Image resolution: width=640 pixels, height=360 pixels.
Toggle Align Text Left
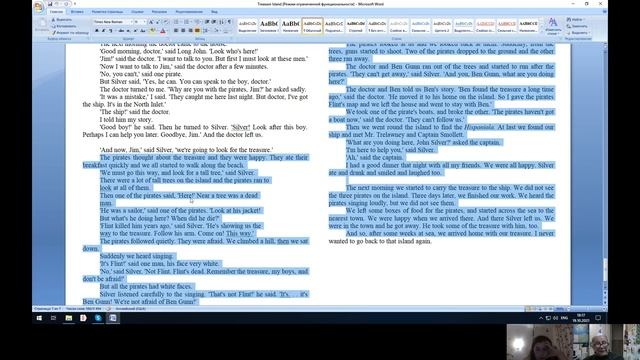coord(176,31)
